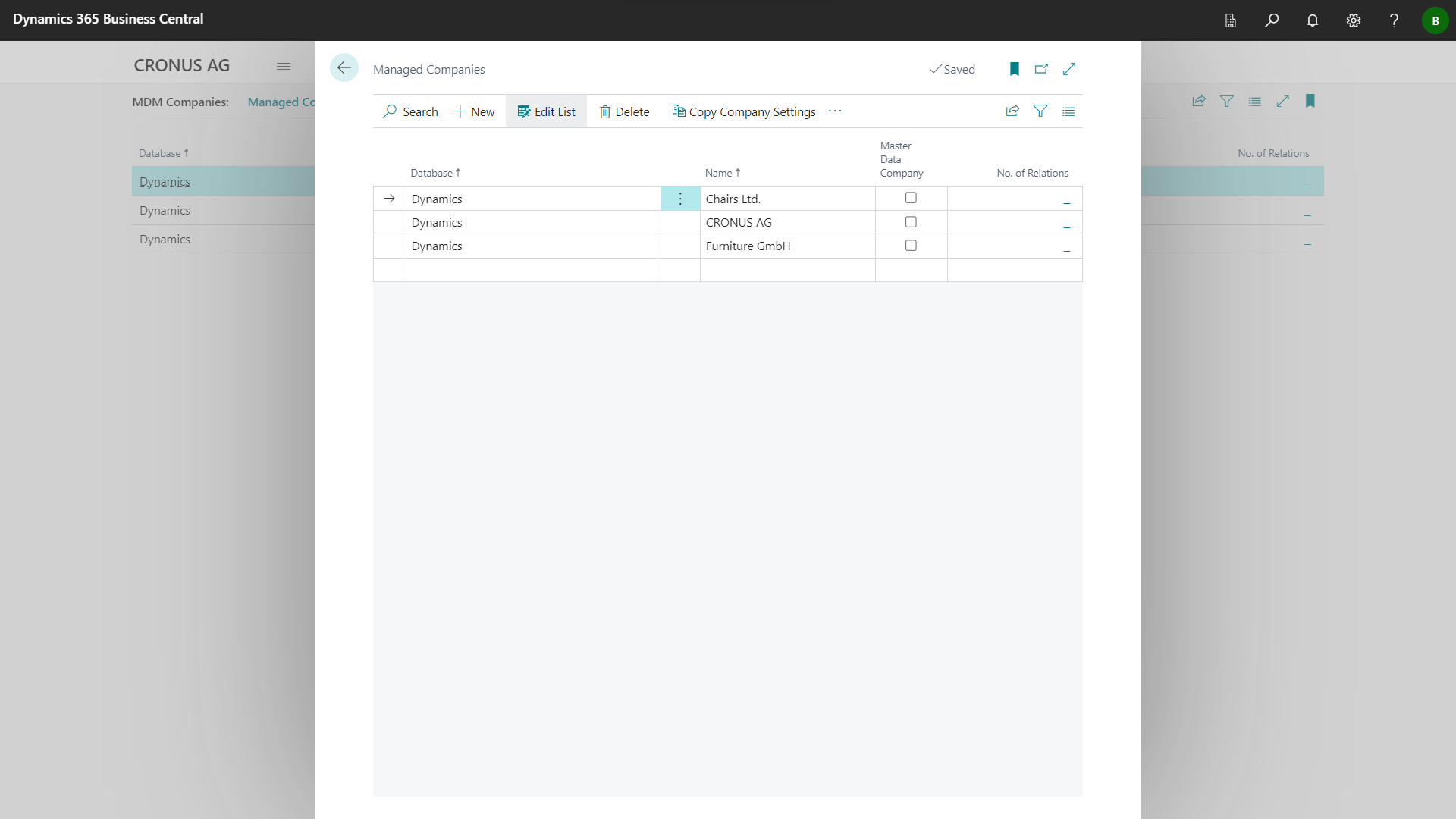
Task: Run Copy Company Settings action
Action: [744, 111]
